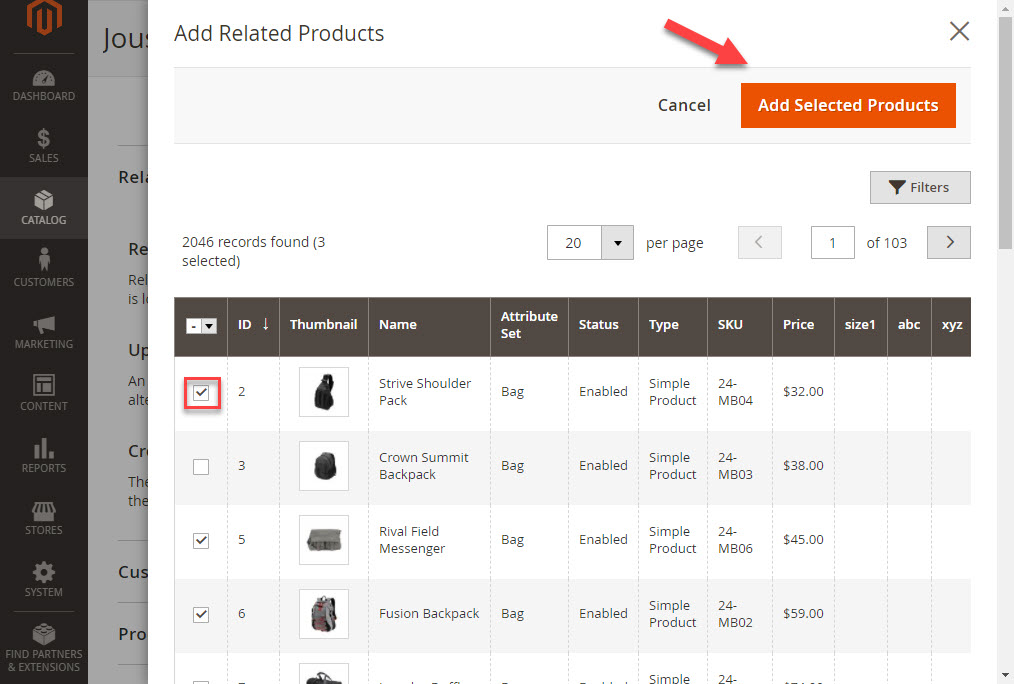The image size is (1014, 684).
Task: Click the Fusion Backpack product name
Action: 429,614
